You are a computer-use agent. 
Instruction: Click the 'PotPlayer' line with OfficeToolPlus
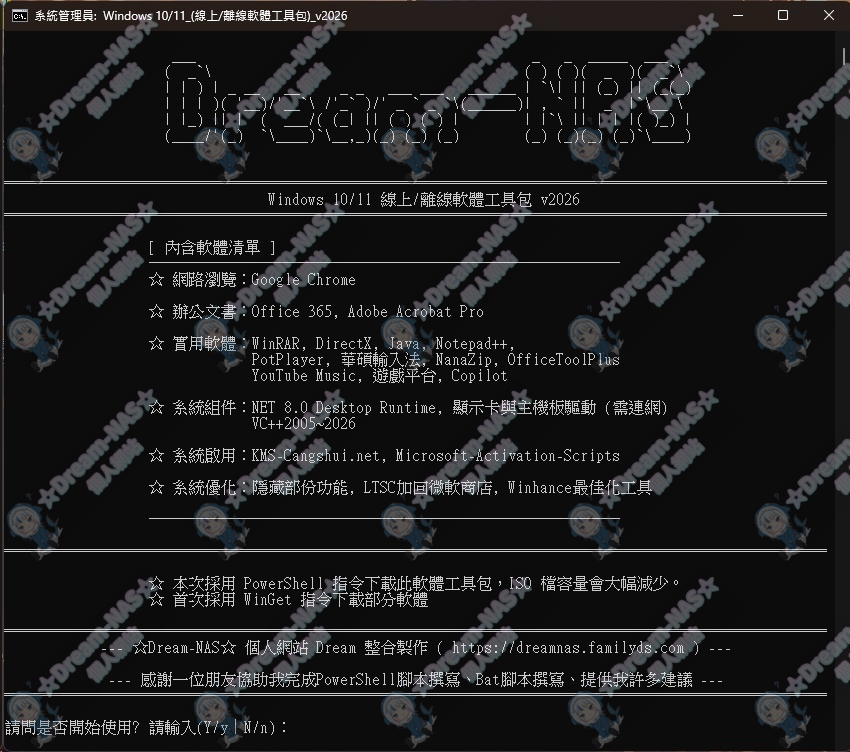pos(435,359)
